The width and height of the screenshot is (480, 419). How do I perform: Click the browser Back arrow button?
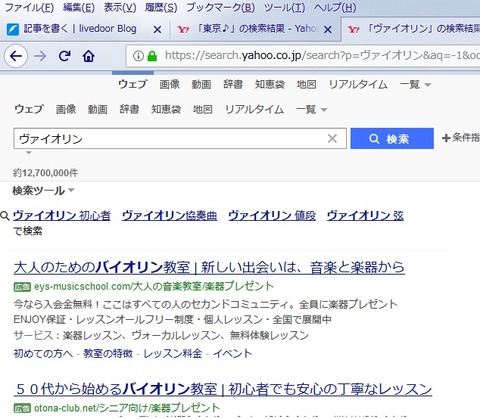point(16,56)
